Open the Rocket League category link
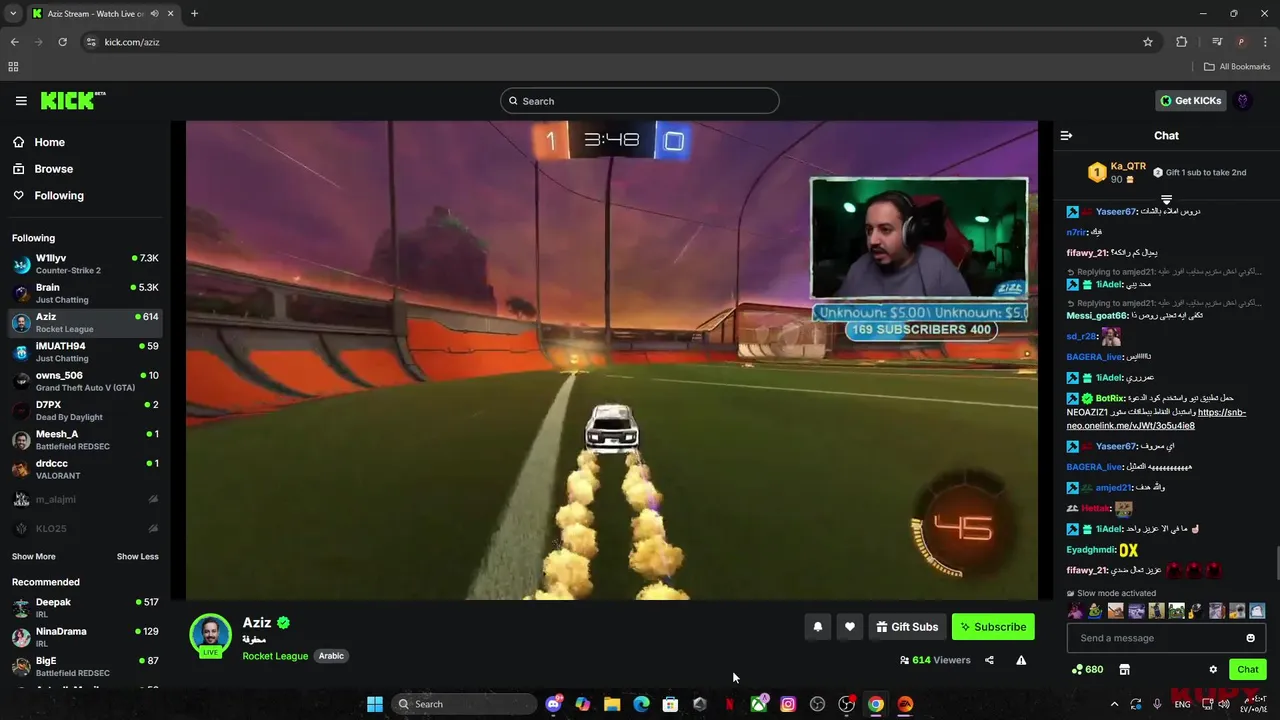Image resolution: width=1280 pixels, height=720 pixels. click(x=275, y=656)
